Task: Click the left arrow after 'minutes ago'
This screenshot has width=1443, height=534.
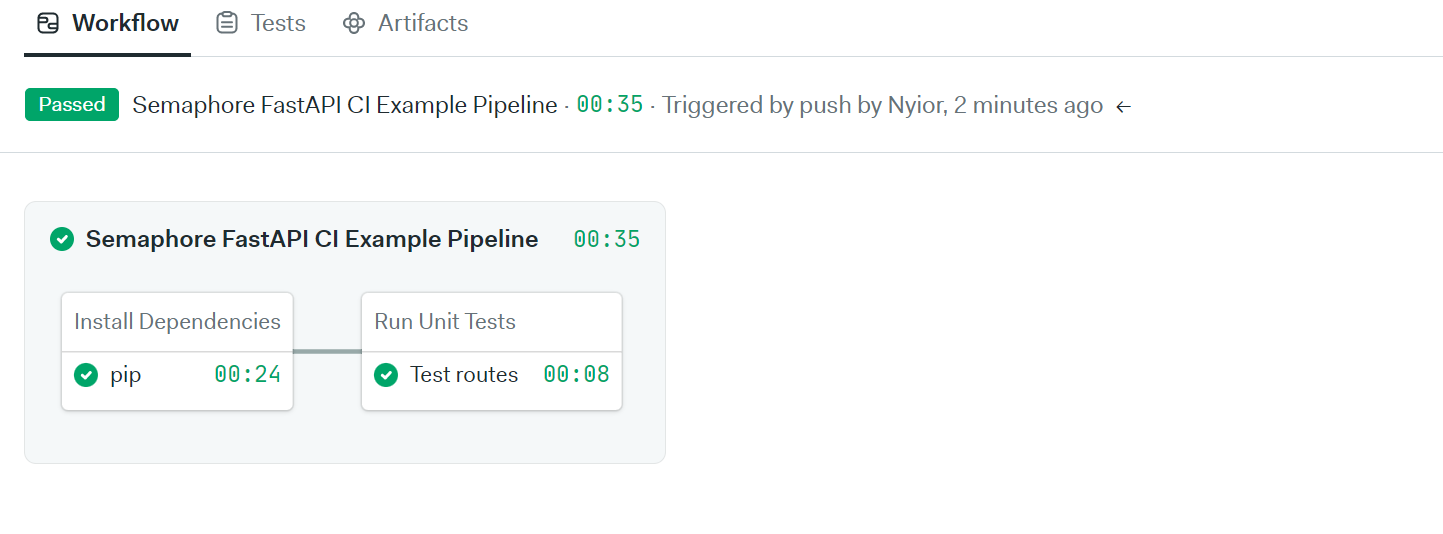Action: pos(1124,106)
